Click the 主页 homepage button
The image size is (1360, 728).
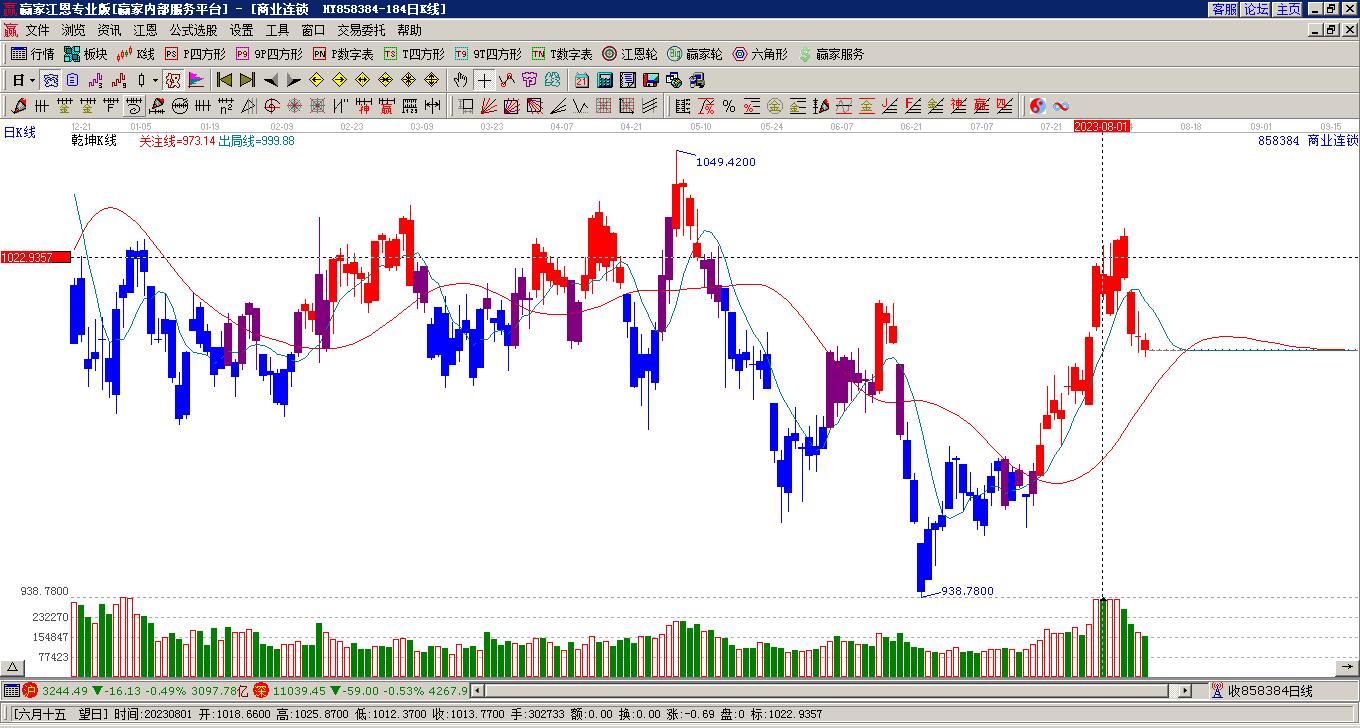click(x=1288, y=9)
